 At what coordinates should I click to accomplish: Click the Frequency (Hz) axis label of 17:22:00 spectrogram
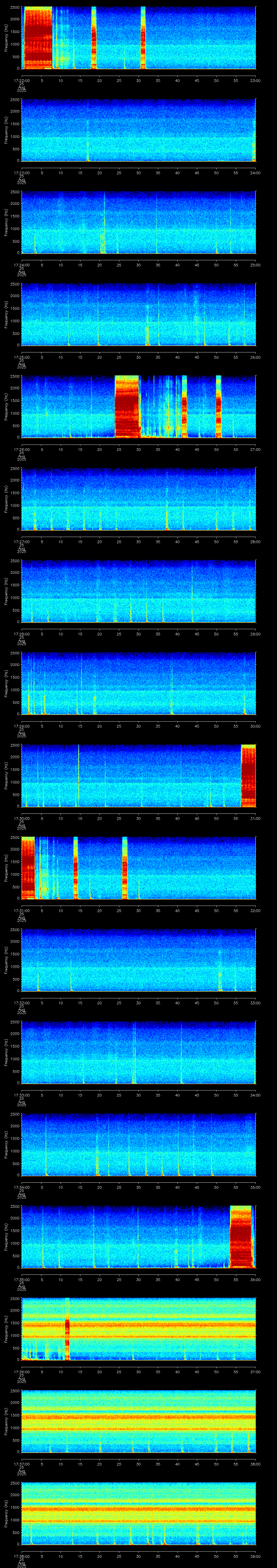tap(7, 38)
